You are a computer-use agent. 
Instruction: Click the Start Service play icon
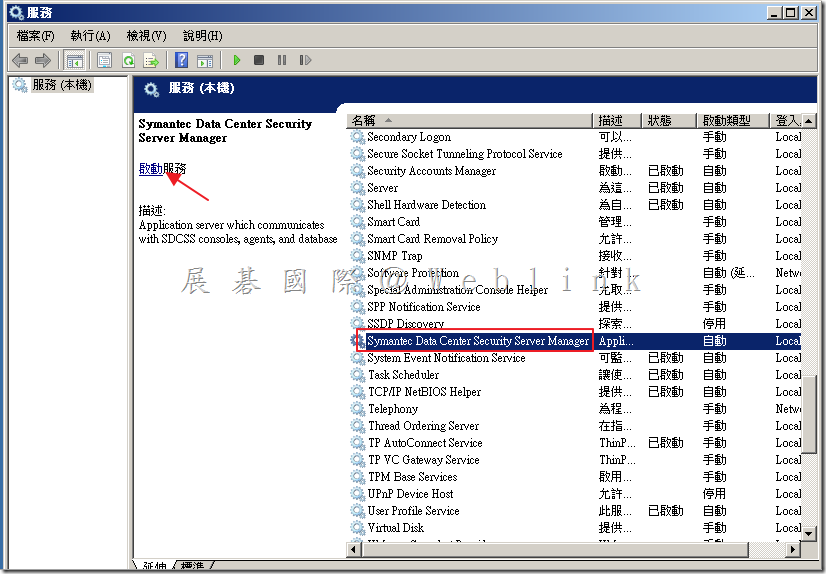(237, 60)
